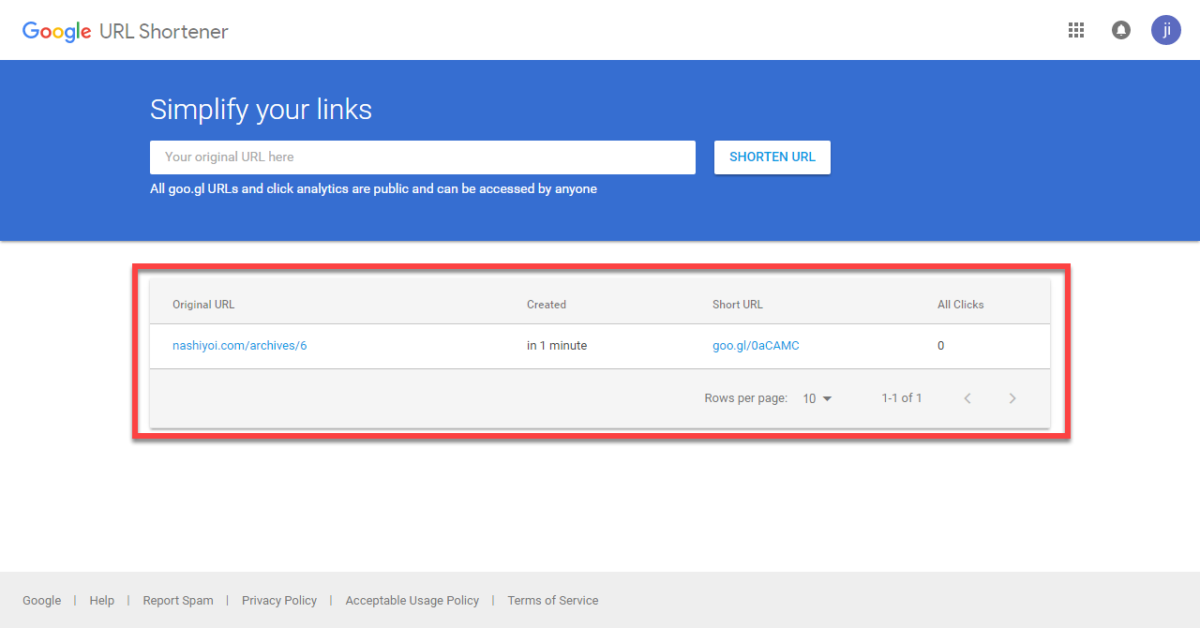Open the Rows per page dropdown

pyautogui.click(x=817, y=398)
